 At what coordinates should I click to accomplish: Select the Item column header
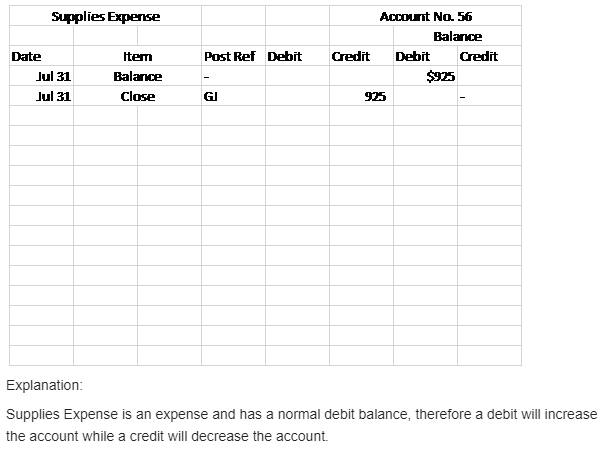137,56
